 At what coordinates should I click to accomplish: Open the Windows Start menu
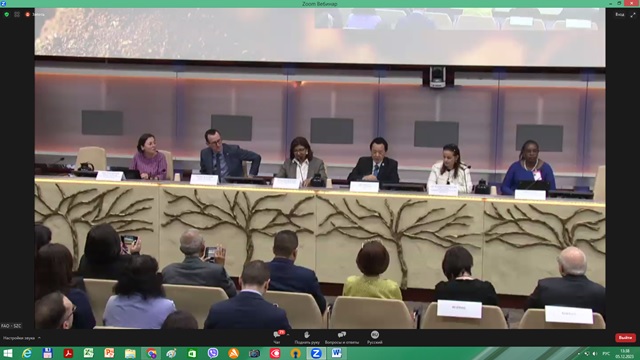(7, 353)
